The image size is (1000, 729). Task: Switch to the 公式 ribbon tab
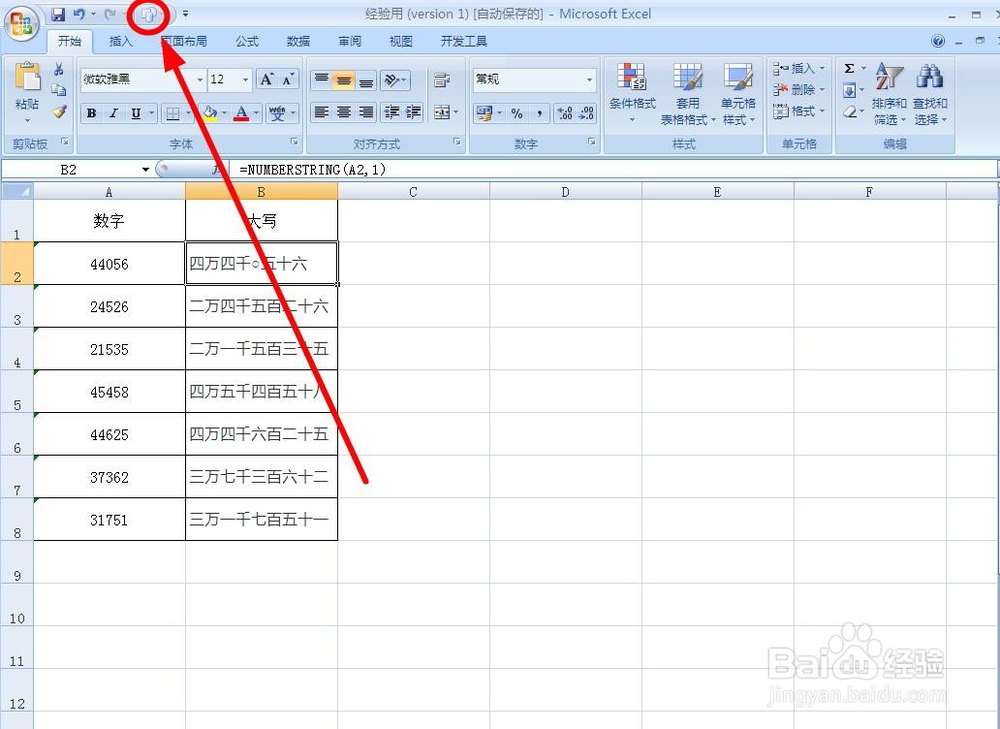pyautogui.click(x=246, y=41)
